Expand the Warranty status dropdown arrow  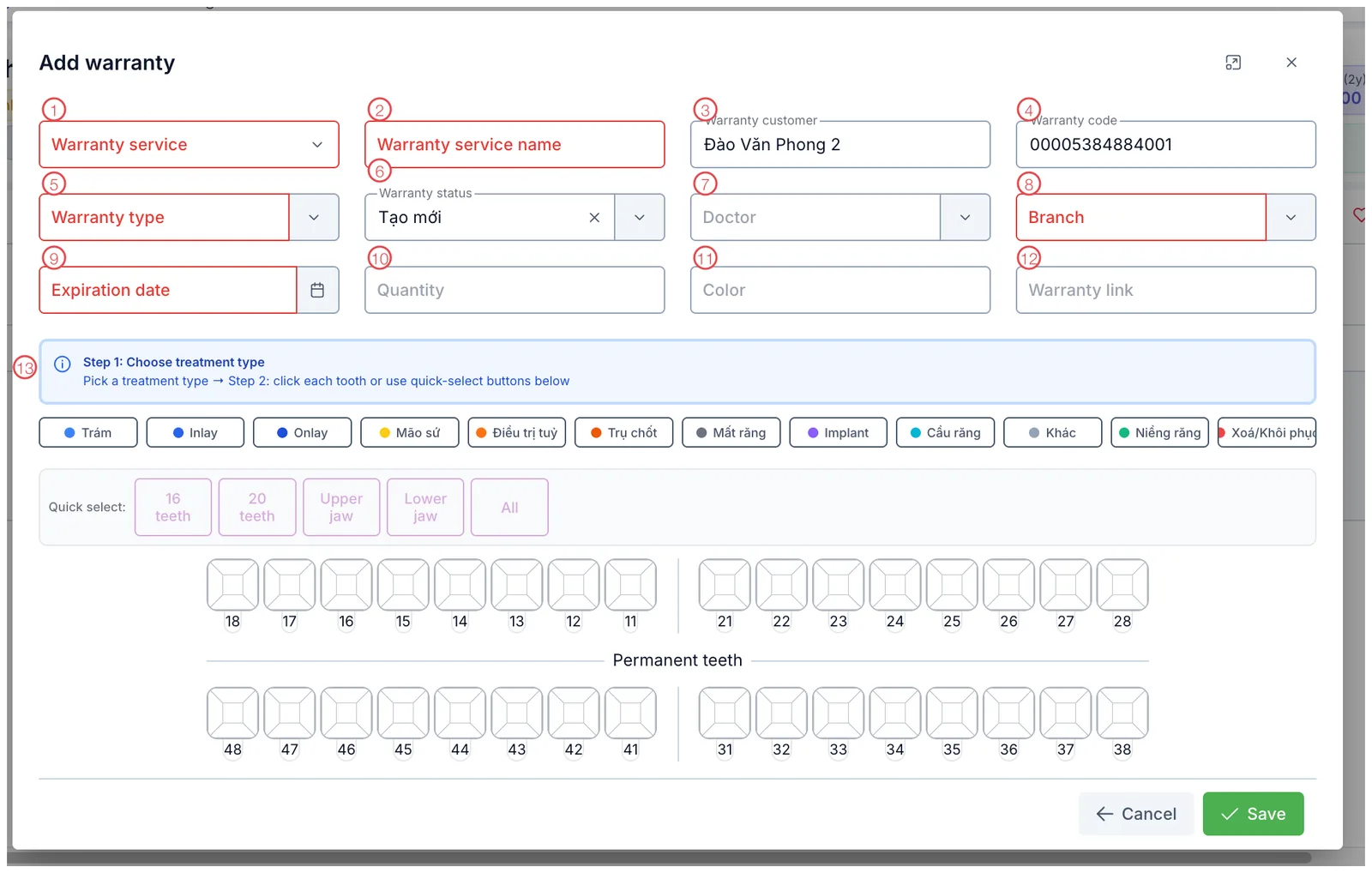pos(640,218)
